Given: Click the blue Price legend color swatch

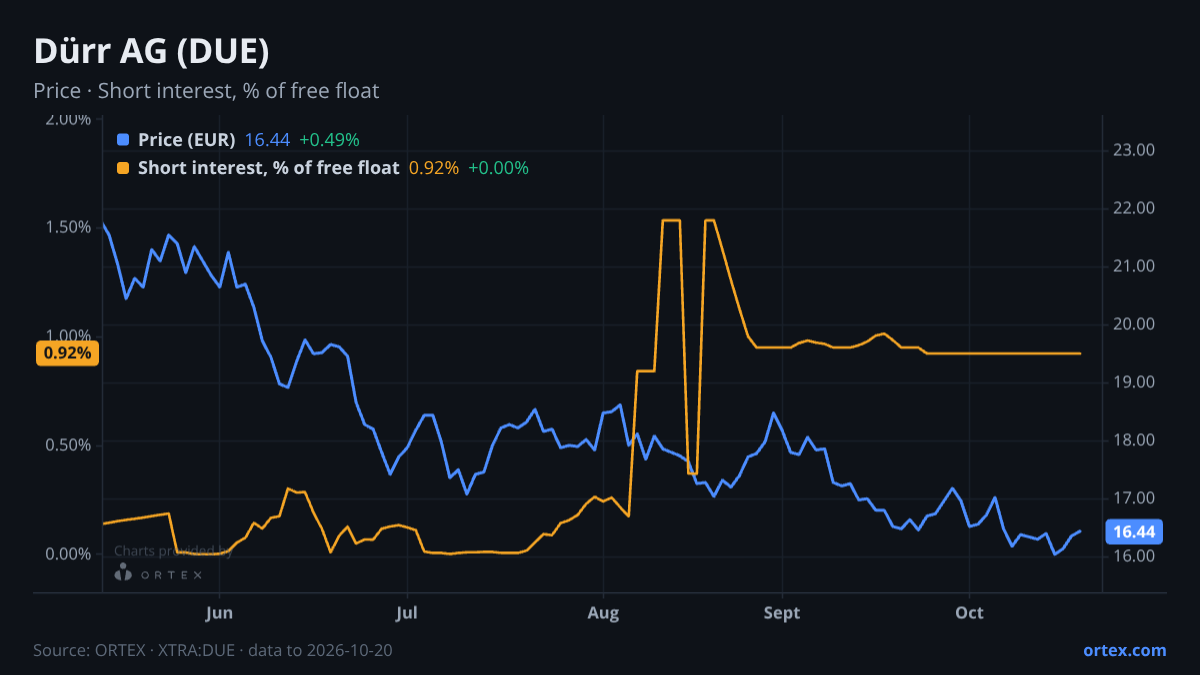Looking at the screenshot, I should [x=123, y=140].
